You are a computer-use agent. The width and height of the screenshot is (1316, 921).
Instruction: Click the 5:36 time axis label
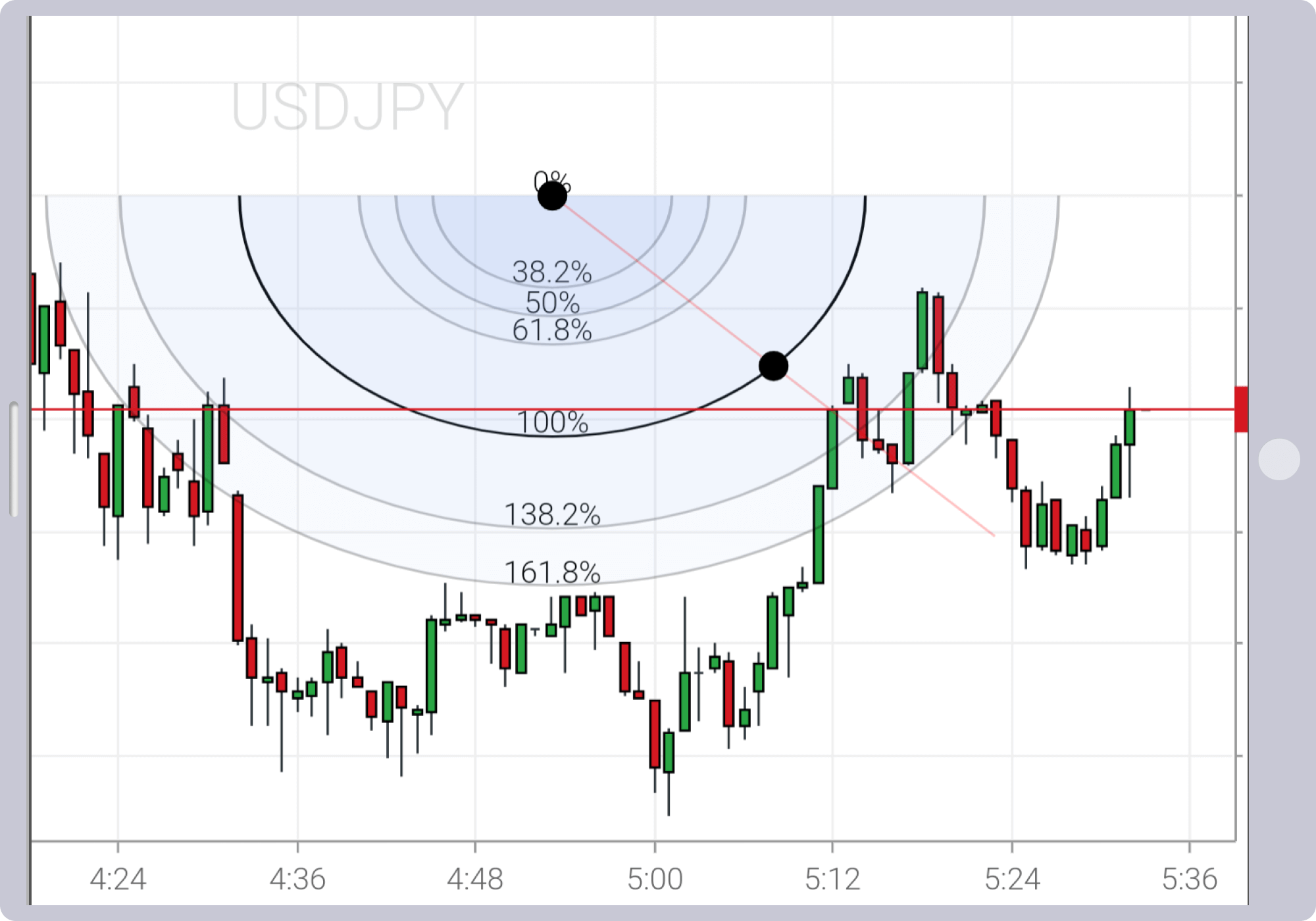pyautogui.click(x=1190, y=879)
